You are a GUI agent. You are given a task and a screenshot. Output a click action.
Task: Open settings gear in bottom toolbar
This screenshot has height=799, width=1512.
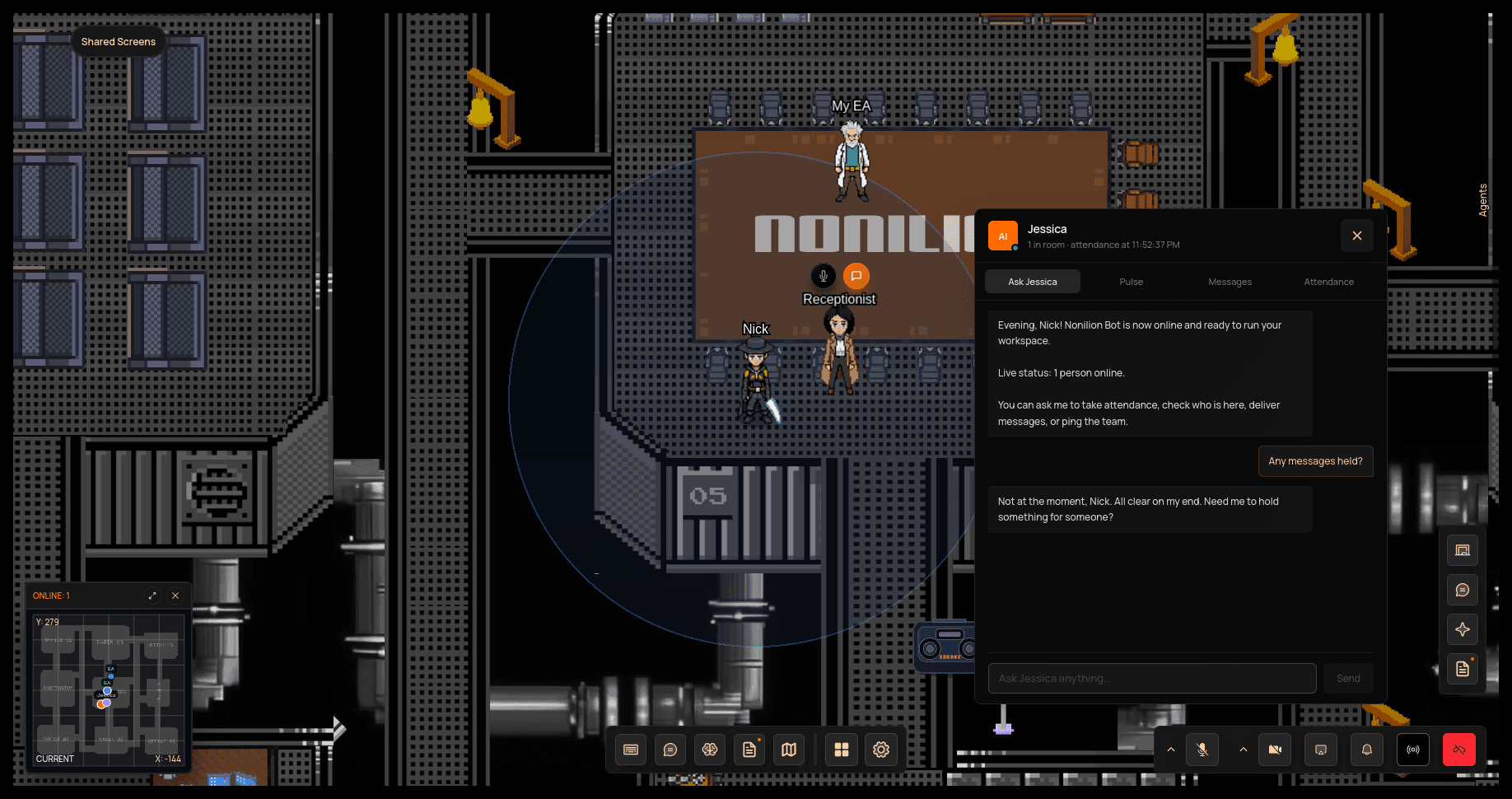(881, 750)
